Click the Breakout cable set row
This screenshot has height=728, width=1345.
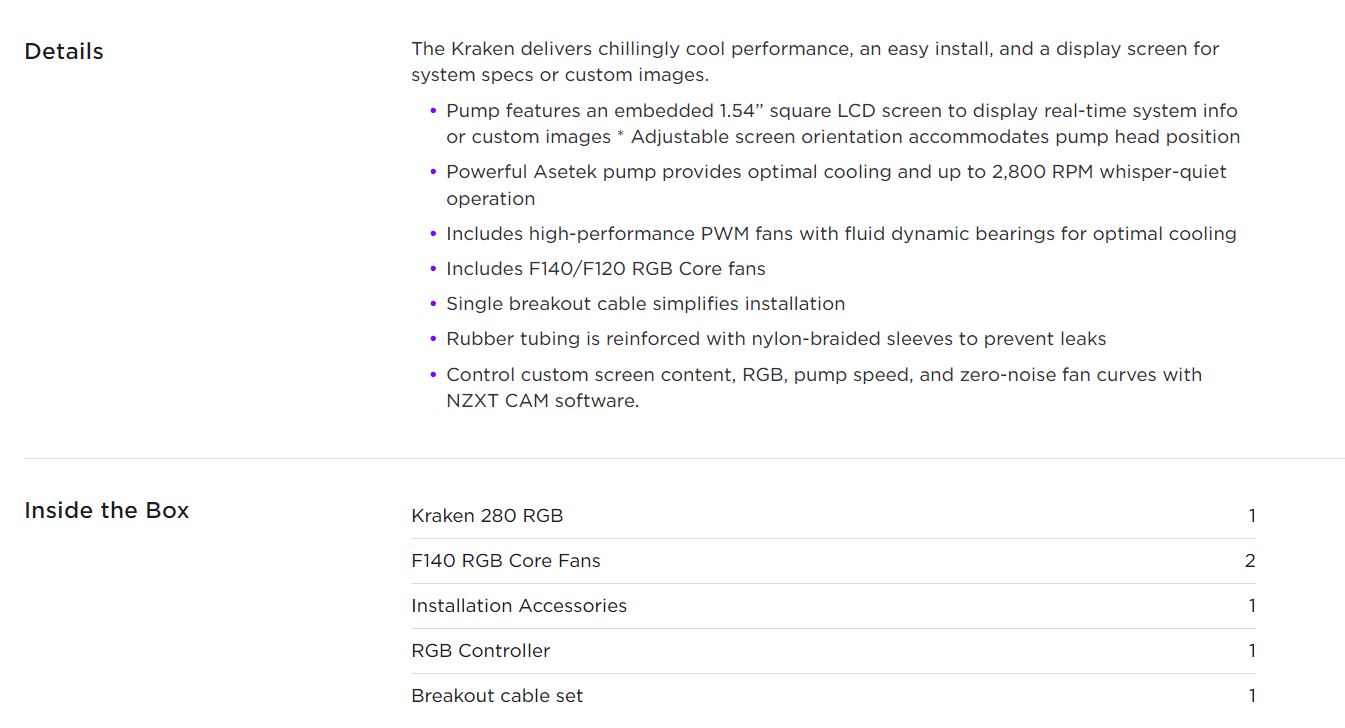[496, 696]
